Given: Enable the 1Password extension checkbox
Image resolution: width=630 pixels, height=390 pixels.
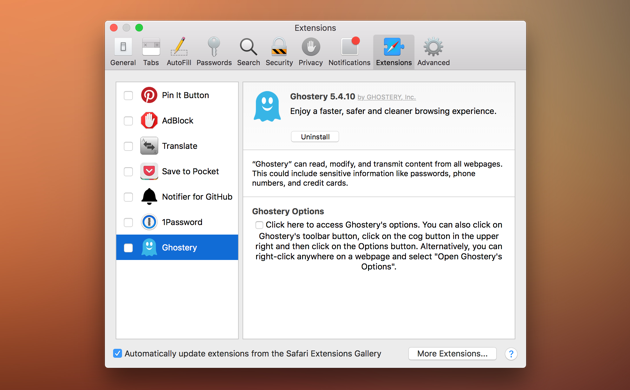Looking at the screenshot, I should (128, 223).
